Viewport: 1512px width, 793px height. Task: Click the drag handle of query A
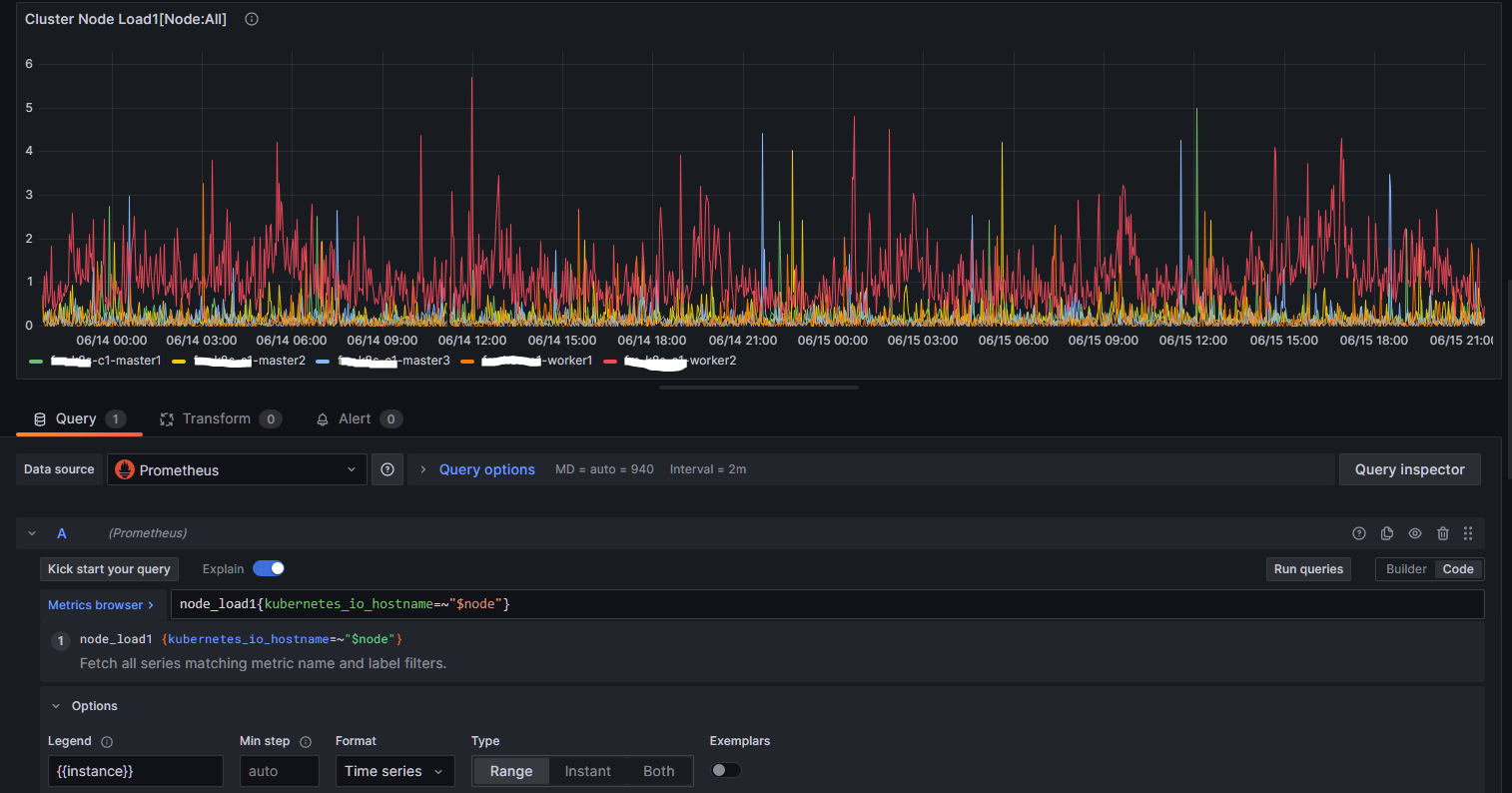(1468, 533)
